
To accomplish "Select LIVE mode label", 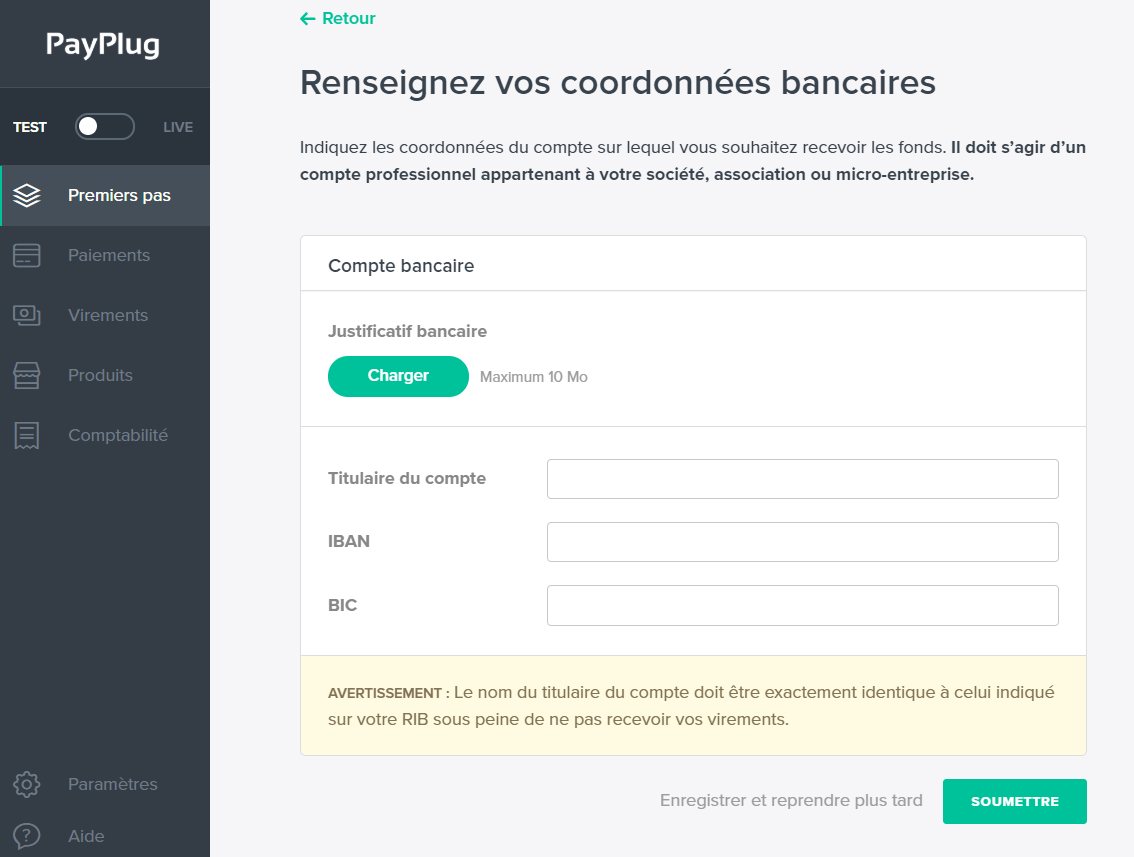I will click(x=178, y=127).
